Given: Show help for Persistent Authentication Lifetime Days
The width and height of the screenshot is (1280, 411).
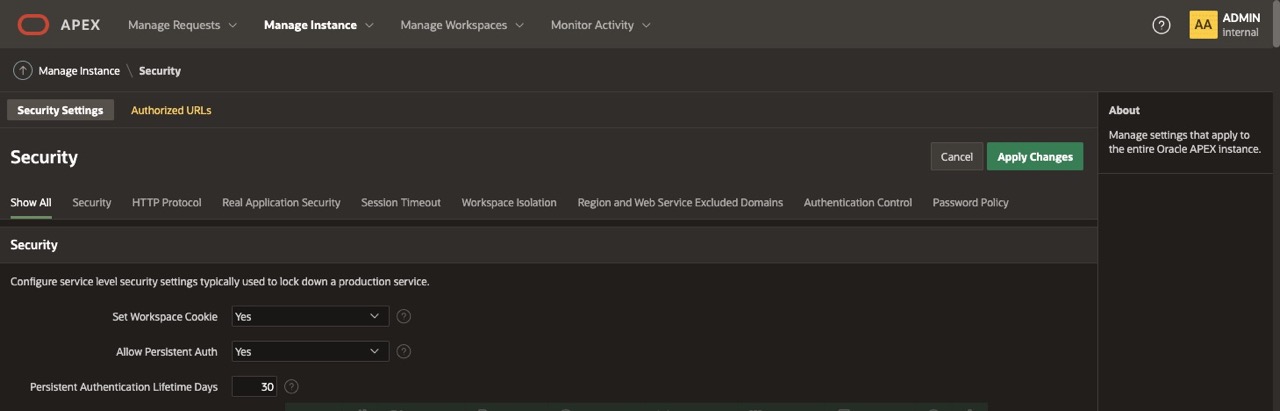Looking at the screenshot, I should click(x=291, y=387).
